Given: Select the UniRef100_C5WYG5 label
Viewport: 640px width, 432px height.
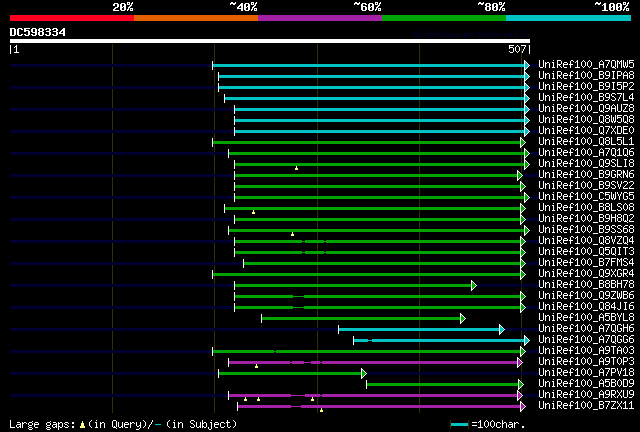Looking at the screenshot, I should pyautogui.click(x=586, y=196).
